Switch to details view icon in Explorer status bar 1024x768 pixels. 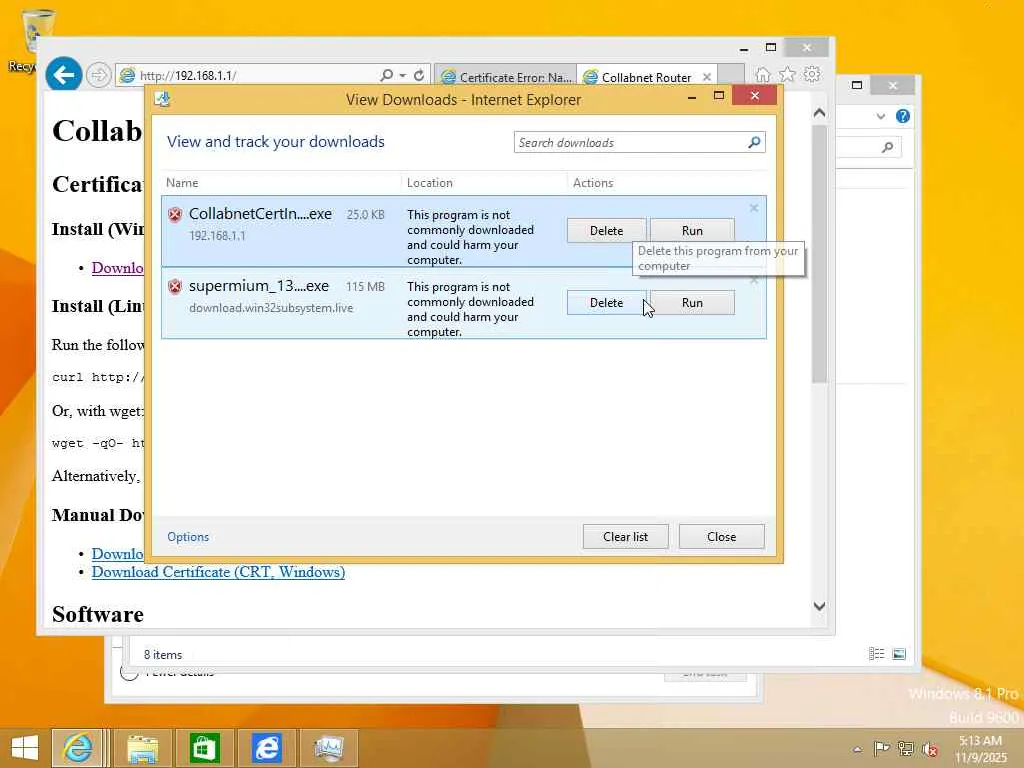876,654
